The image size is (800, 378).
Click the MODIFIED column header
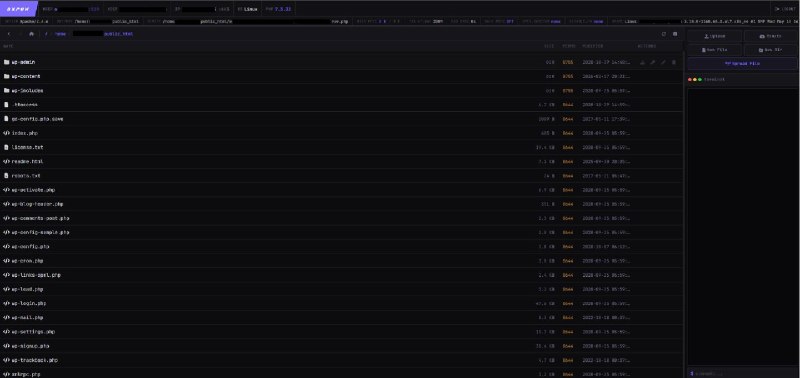tap(592, 46)
